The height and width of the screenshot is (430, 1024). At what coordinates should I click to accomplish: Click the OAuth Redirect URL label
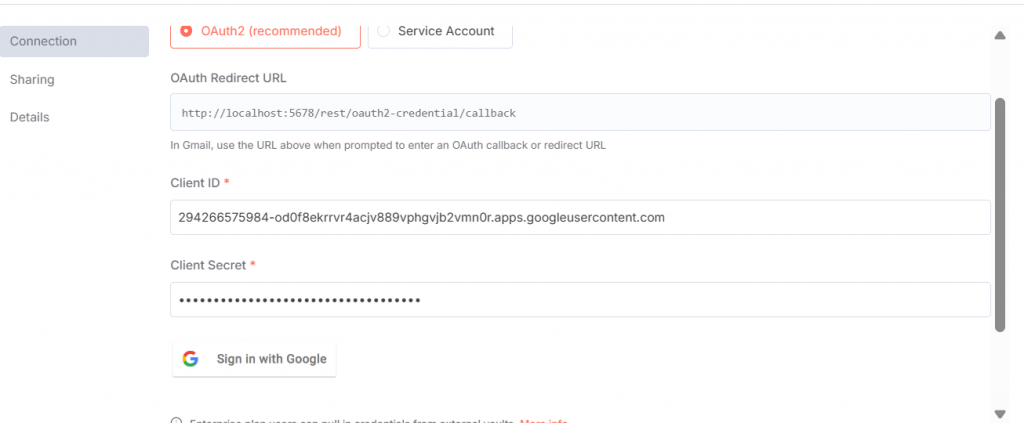pyautogui.click(x=229, y=78)
